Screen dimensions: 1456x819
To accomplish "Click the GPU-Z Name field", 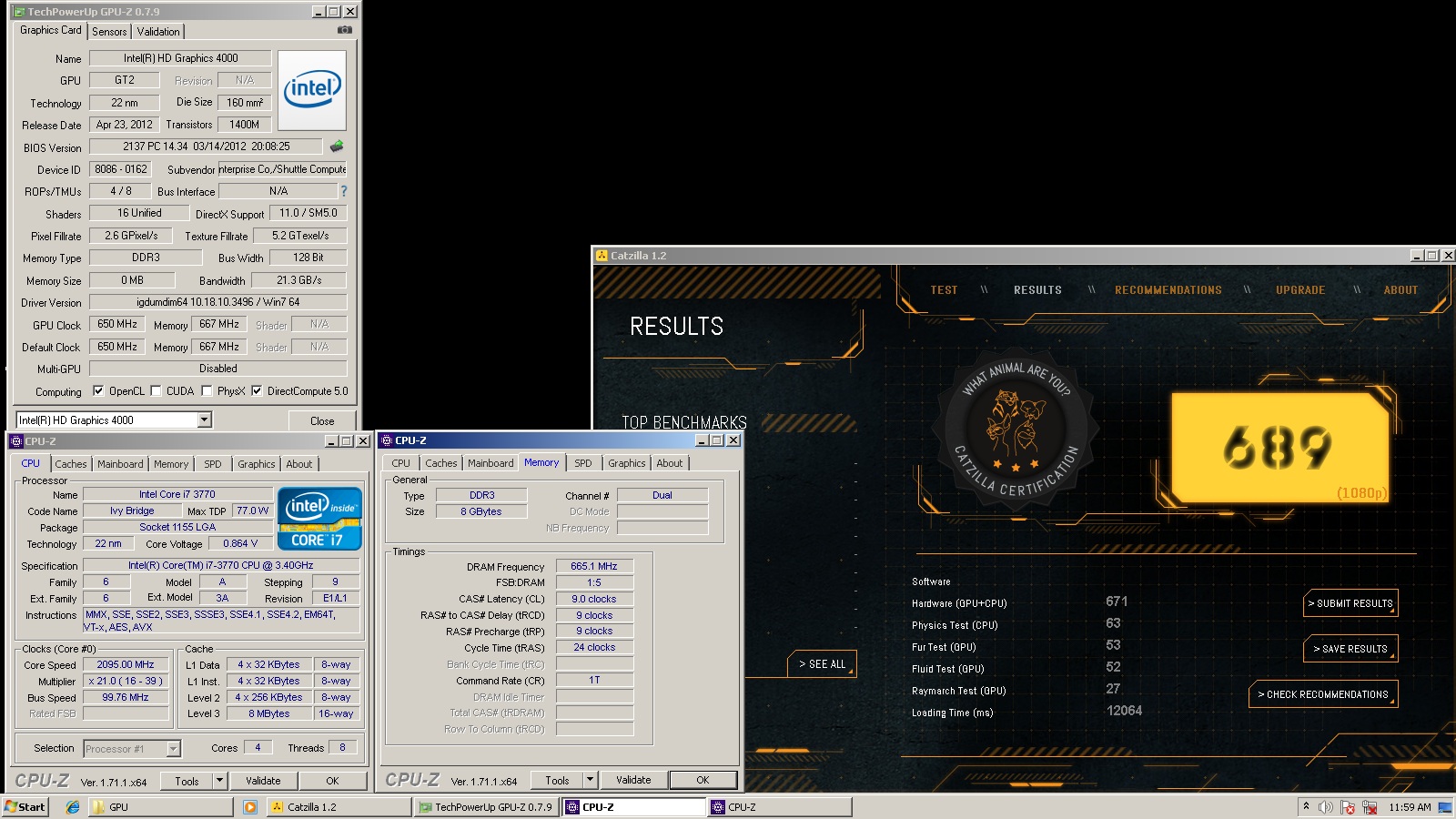I will coord(180,58).
